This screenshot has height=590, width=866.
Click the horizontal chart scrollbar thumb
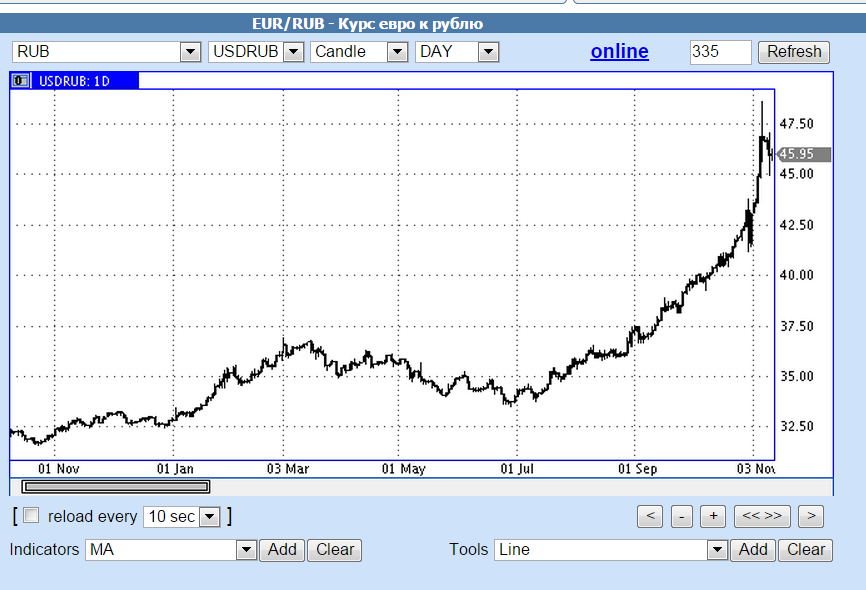[116, 487]
